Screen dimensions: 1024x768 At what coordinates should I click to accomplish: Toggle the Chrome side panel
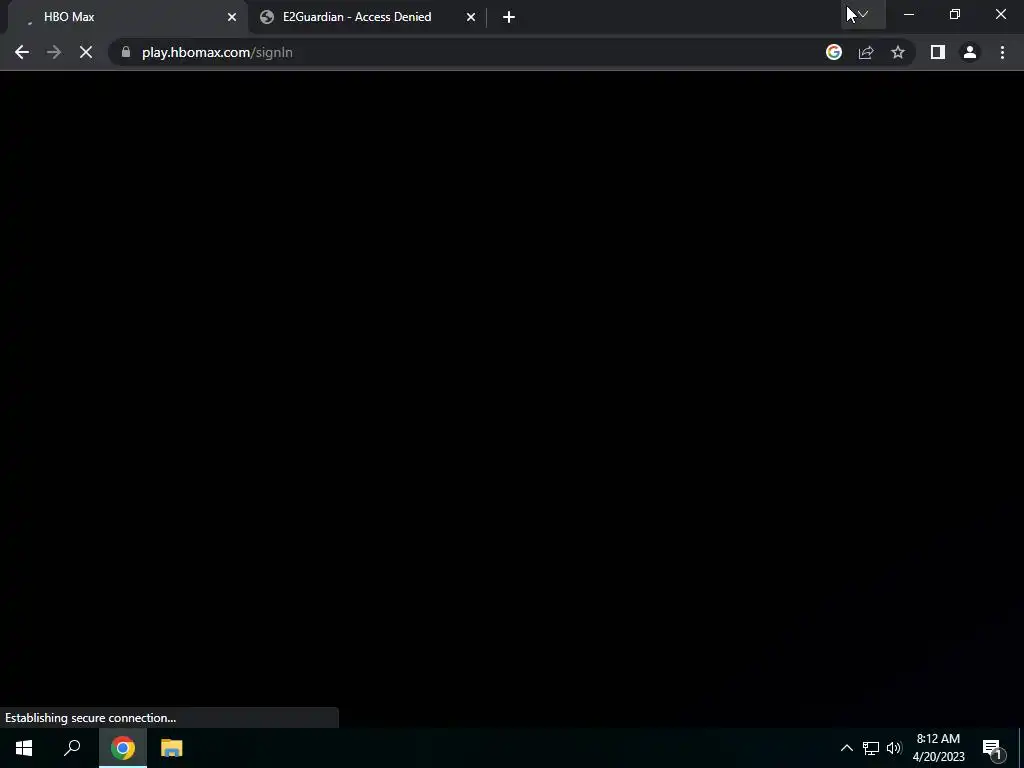938,52
